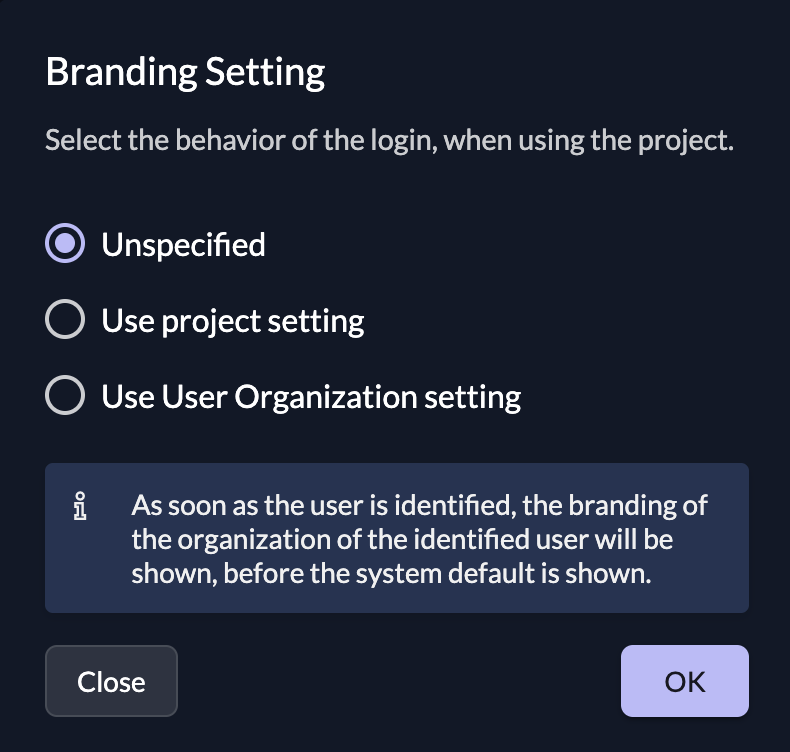This screenshot has width=790, height=752.
Task: Click the Branding Setting dialog title
Action: click(185, 73)
